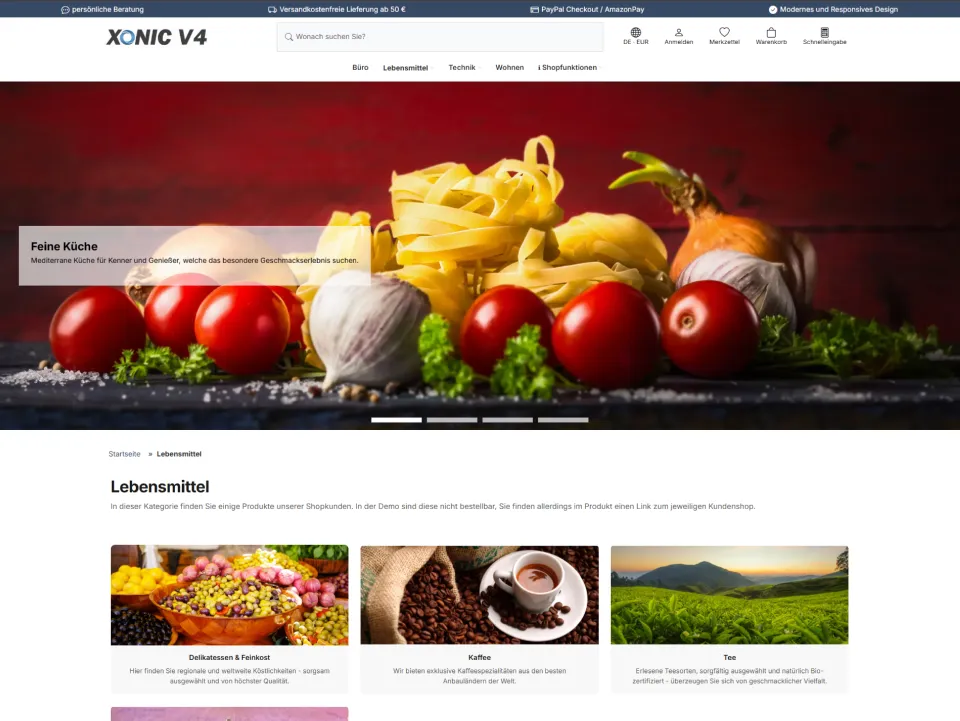Click the Tee plantation thumbnail image
This screenshot has height=721, width=960.
coord(729,595)
